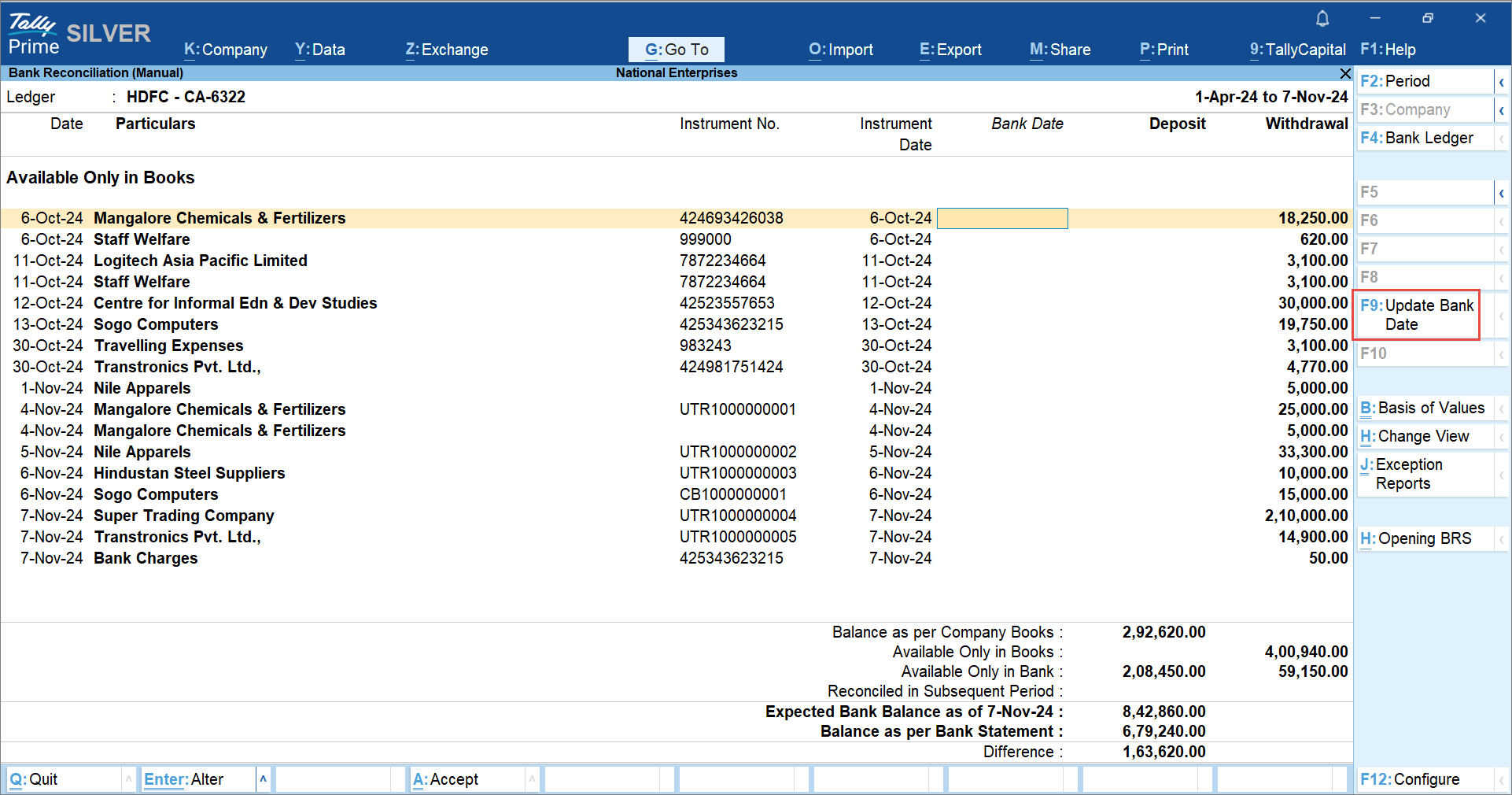Expand the arrow beside B: Basis of Values

point(1501,409)
